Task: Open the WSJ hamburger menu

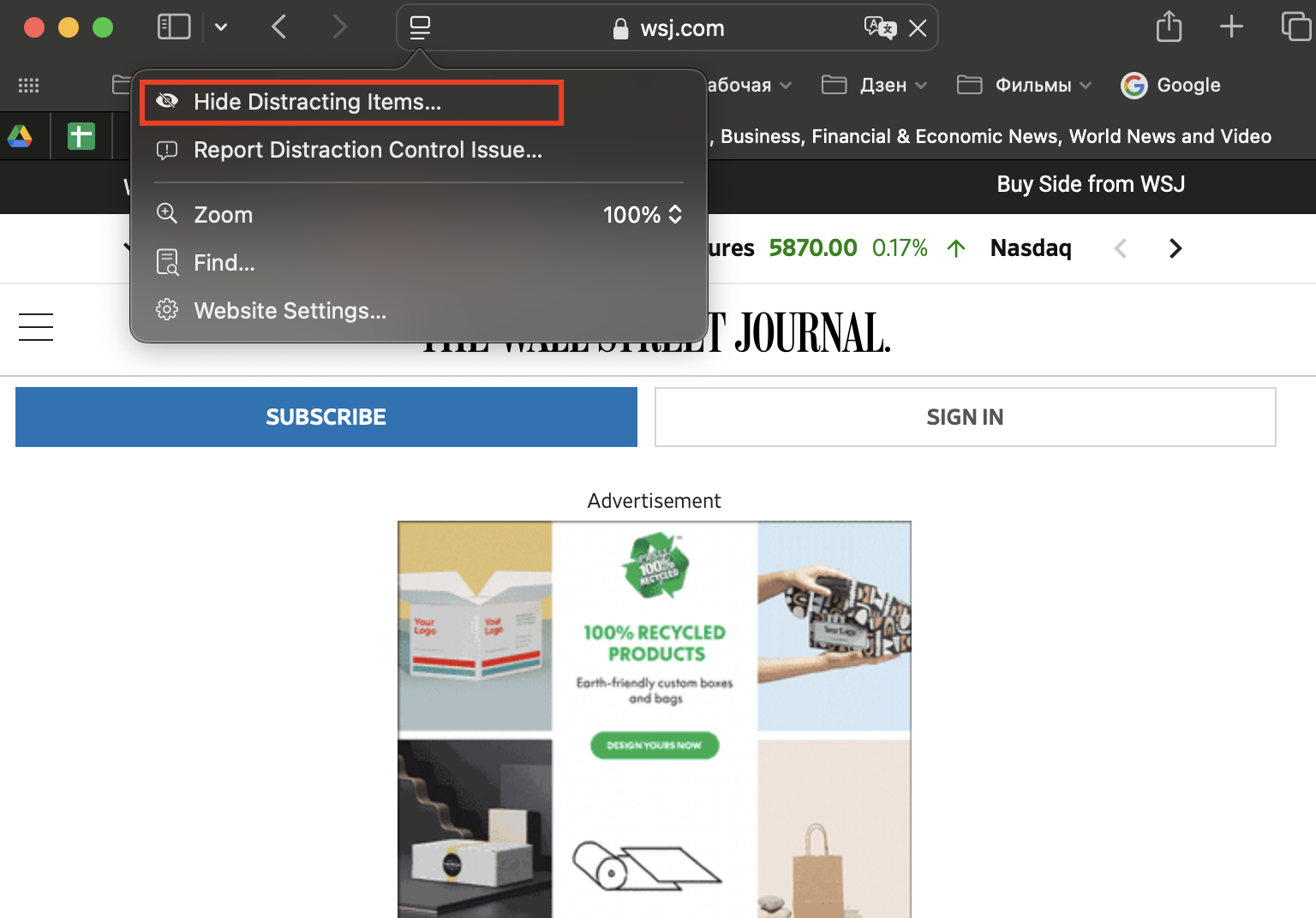Action: [x=36, y=327]
